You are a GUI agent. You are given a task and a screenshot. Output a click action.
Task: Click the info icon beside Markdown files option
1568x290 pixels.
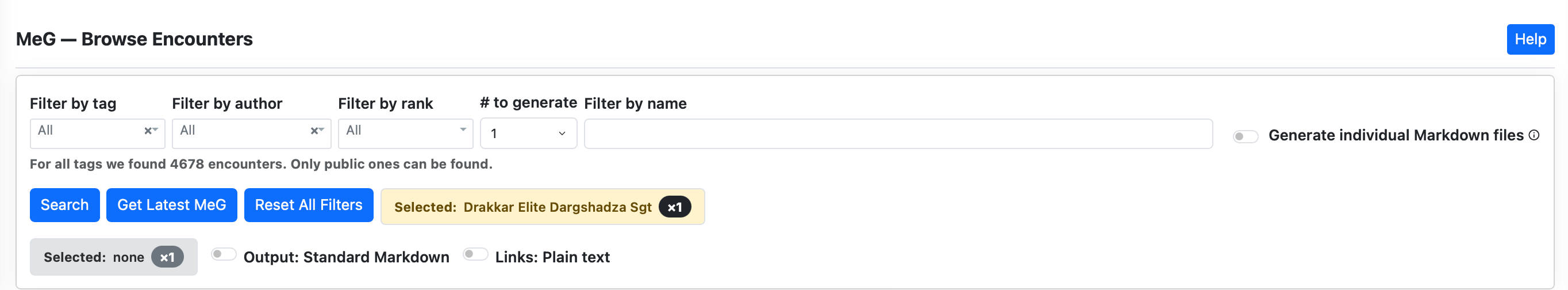tap(1534, 135)
